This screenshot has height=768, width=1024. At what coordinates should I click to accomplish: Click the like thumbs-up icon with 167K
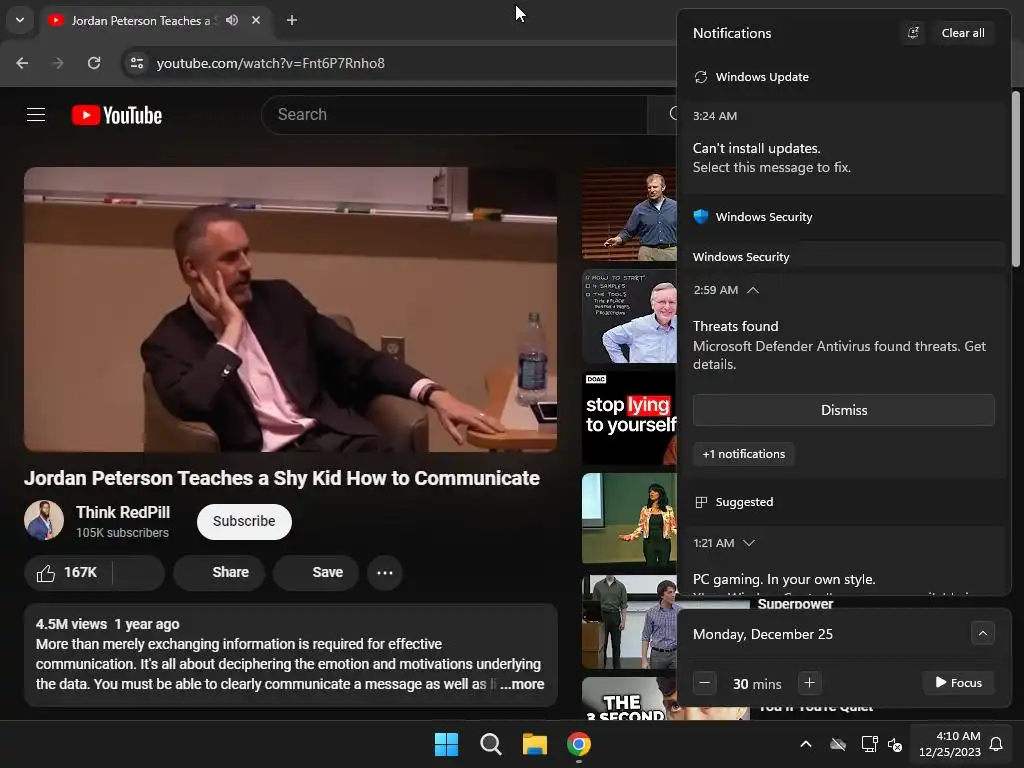(x=46, y=573)
